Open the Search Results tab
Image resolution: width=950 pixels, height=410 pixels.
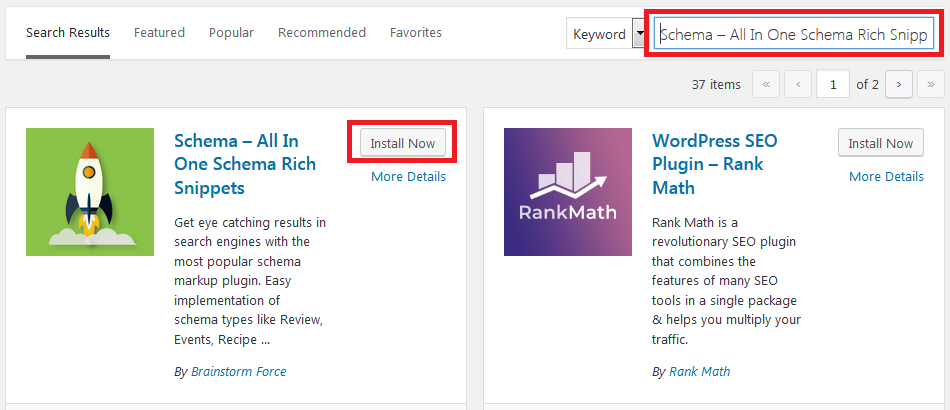click(68, 33)
